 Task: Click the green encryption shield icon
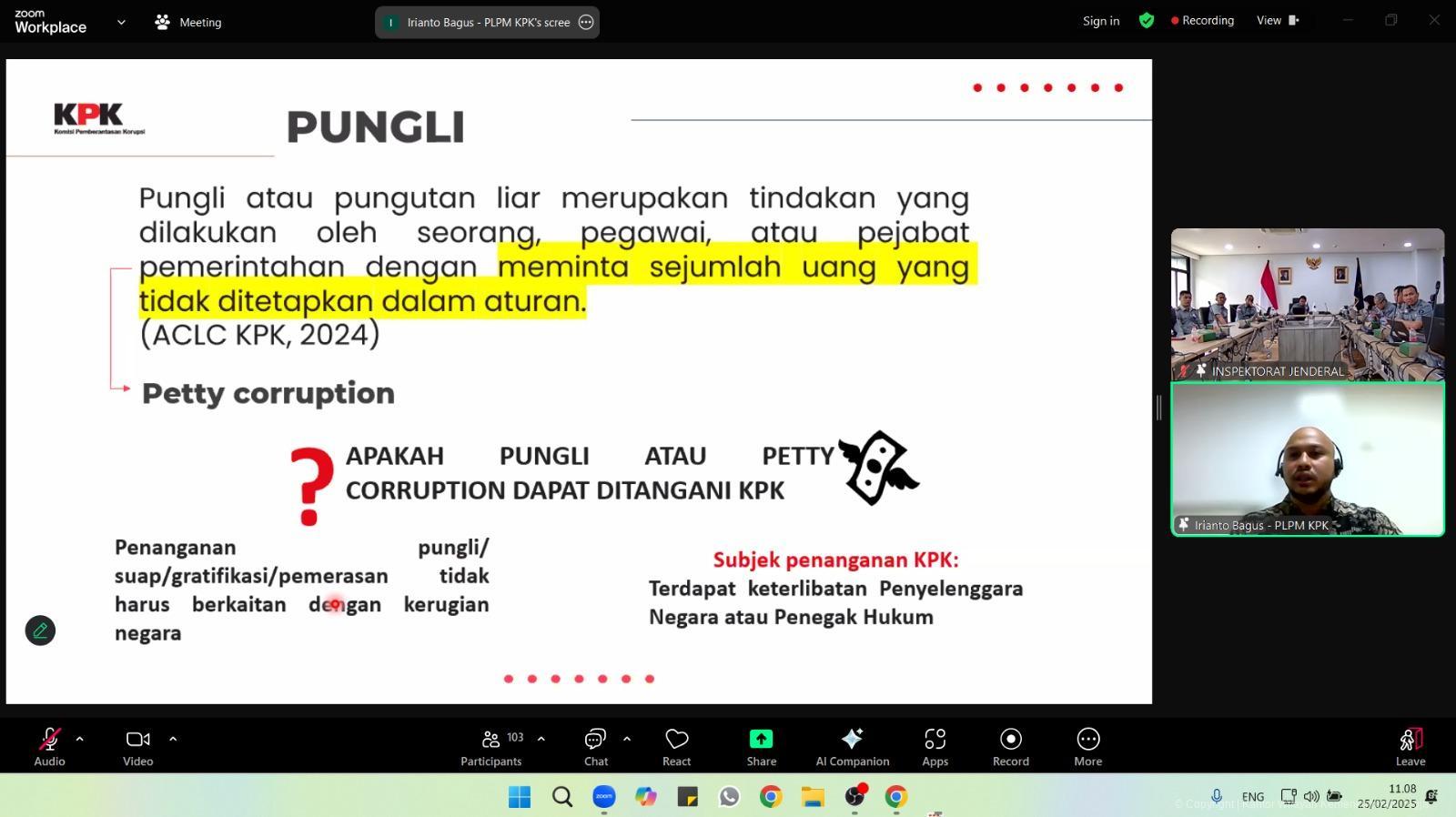point(1147,21)
